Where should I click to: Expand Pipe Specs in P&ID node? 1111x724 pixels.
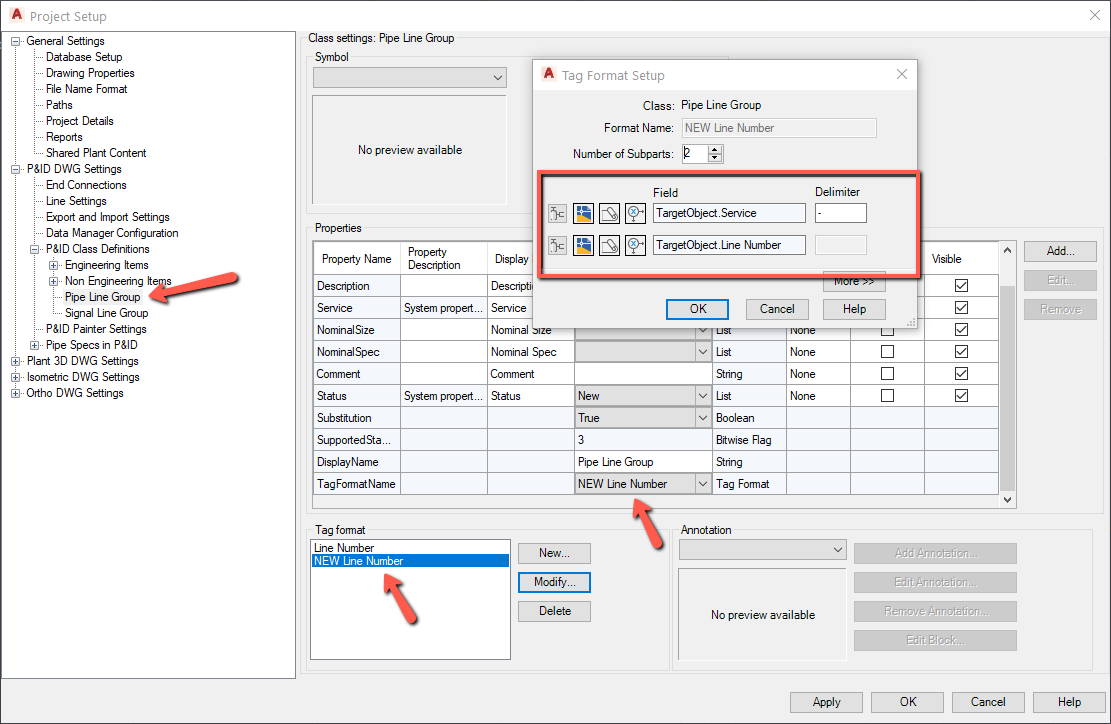pyautogui.click(x=35, y=346)
